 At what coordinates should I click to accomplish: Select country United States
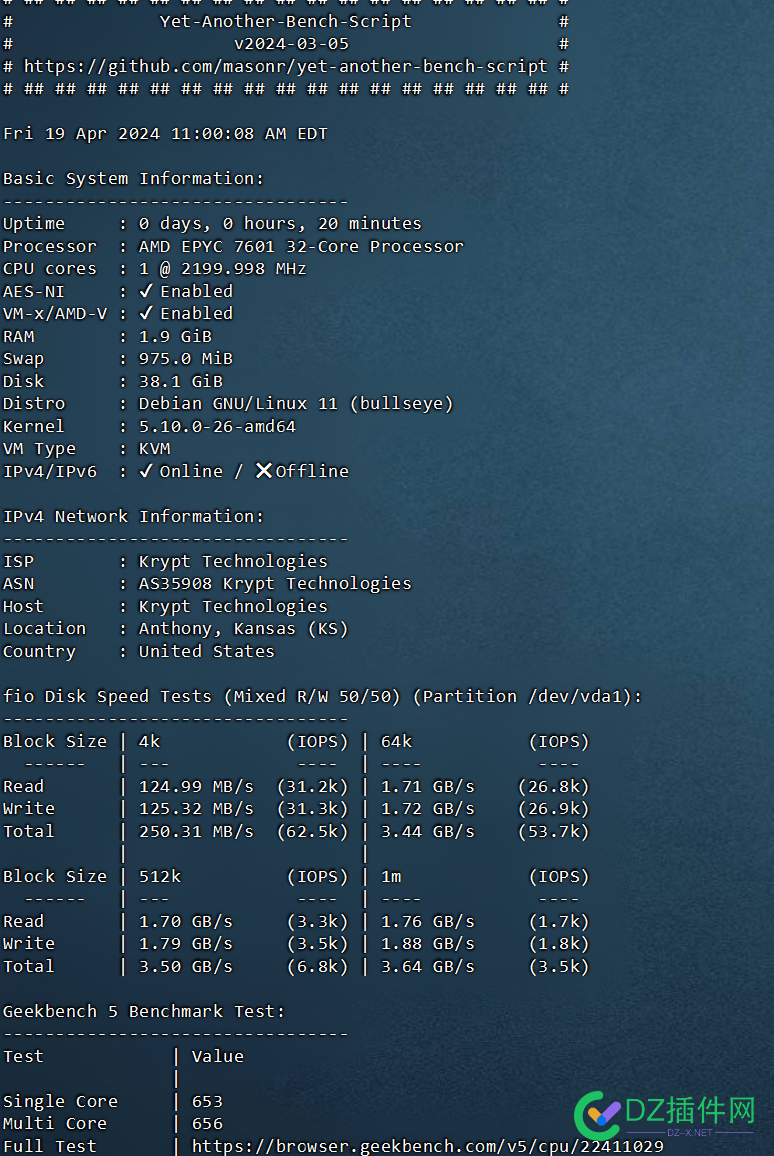point(206,652)
